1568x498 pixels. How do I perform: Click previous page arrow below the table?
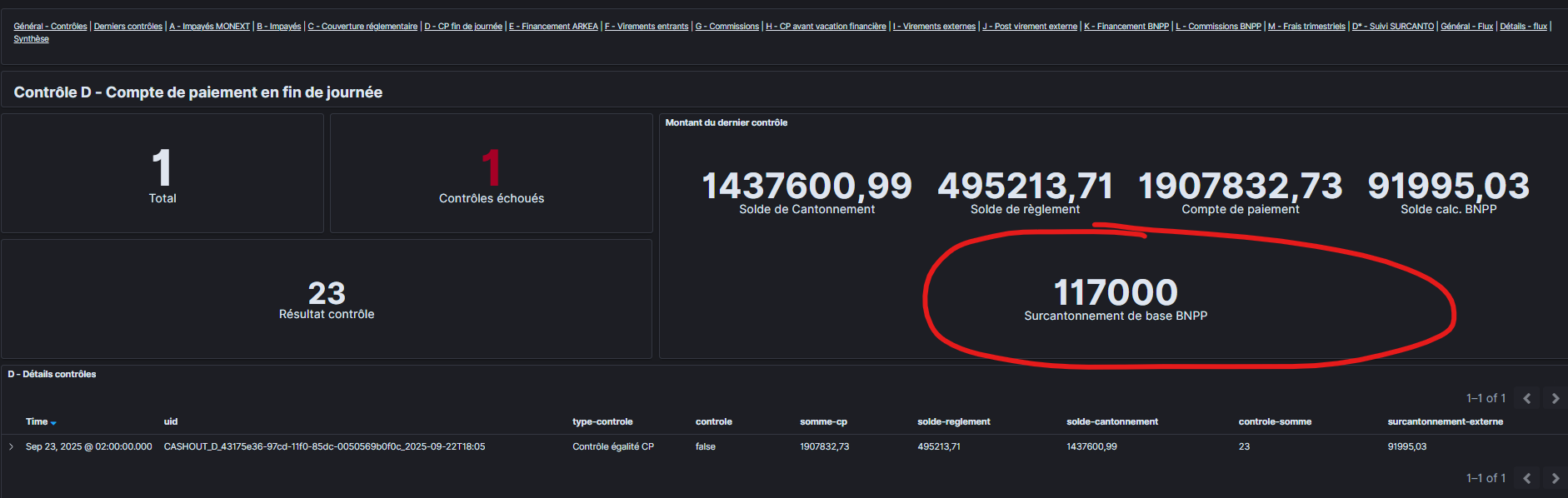point(1526,478)
